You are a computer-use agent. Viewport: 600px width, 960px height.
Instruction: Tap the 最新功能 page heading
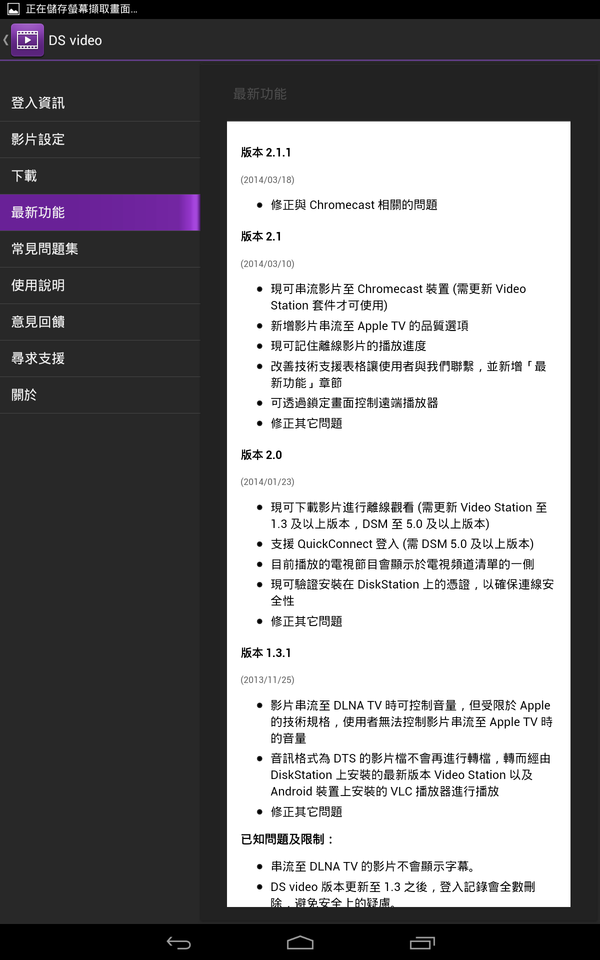[x=260, y=94]
